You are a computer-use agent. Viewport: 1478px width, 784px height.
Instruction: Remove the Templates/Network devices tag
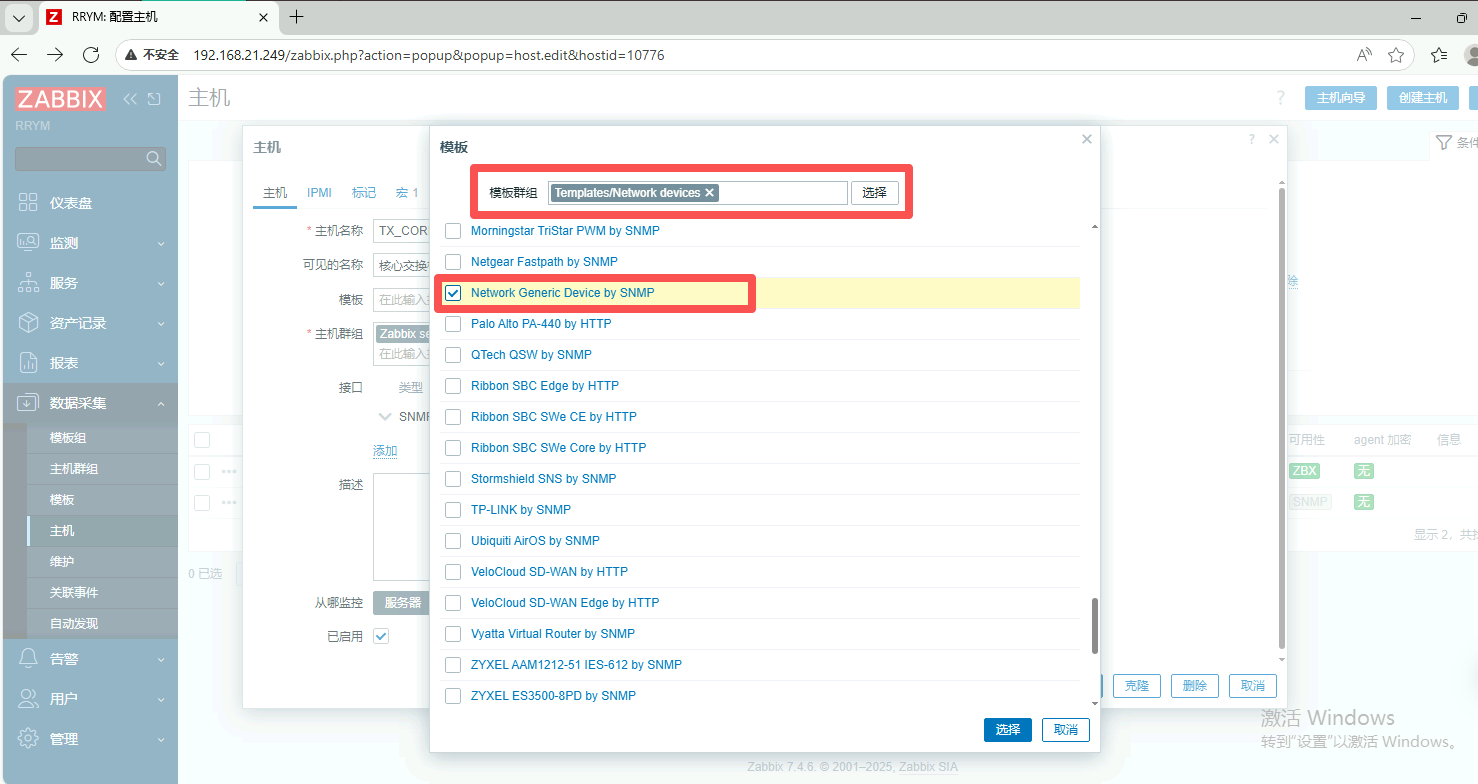pos(710,193)
